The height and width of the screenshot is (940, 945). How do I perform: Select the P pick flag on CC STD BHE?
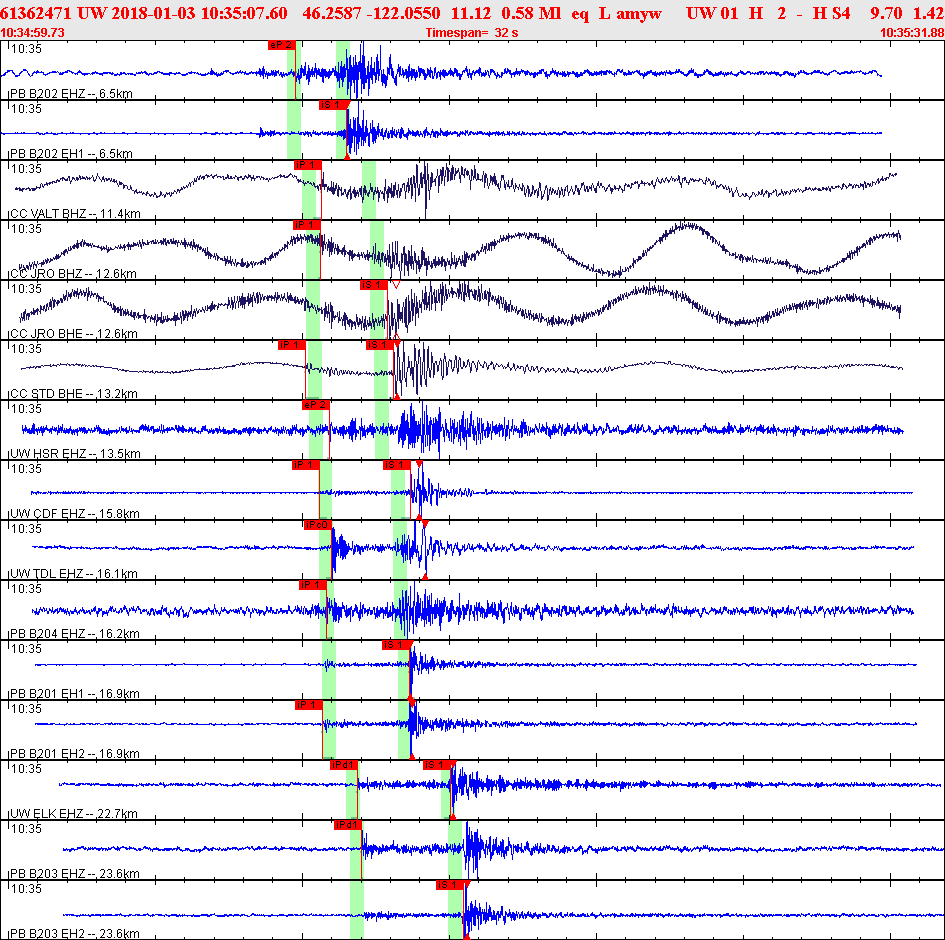pos(291,345)
